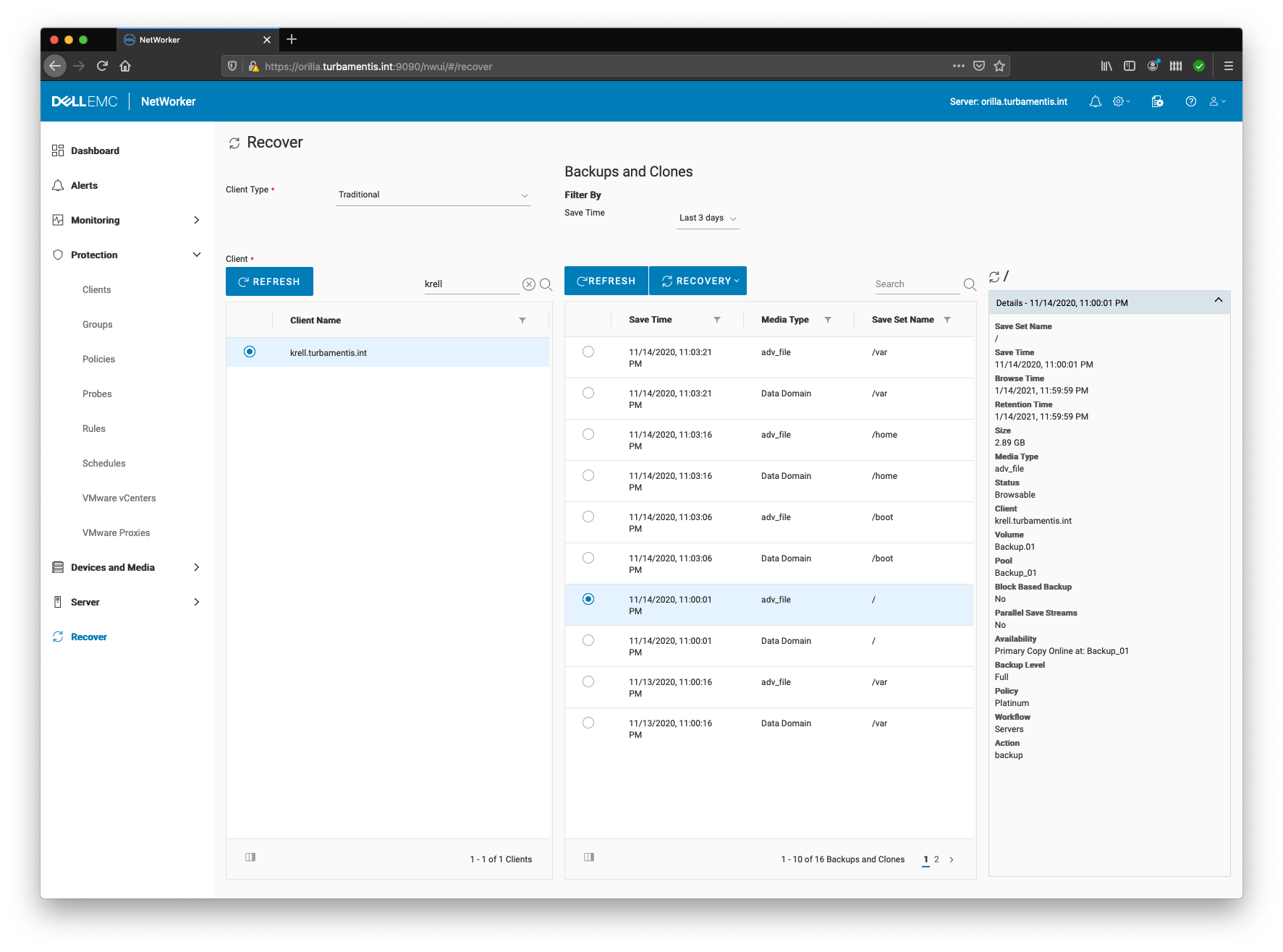Open the Save Time Last 3 days dropdown

[708, 218]
